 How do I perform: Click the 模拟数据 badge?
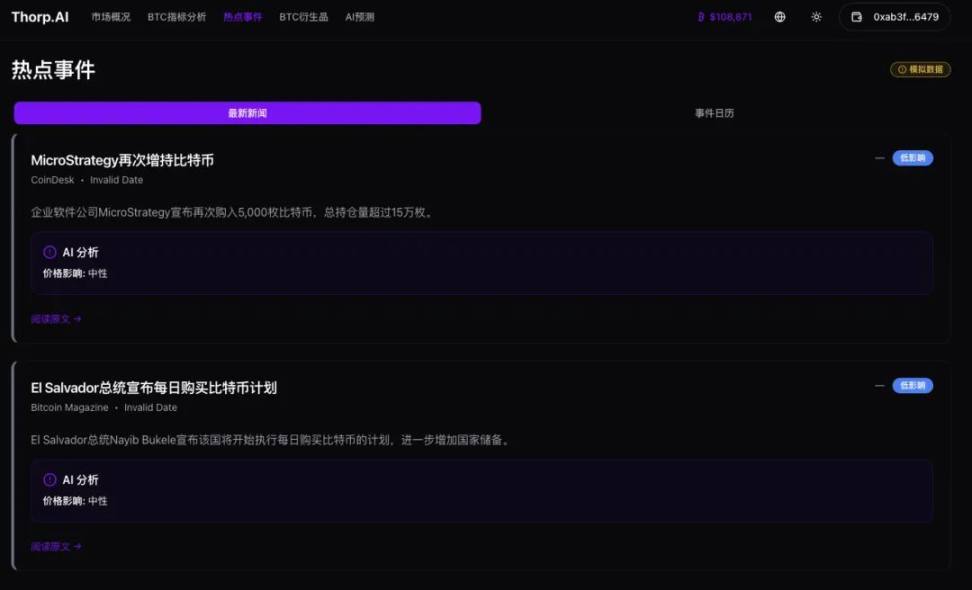pos(921,69)
